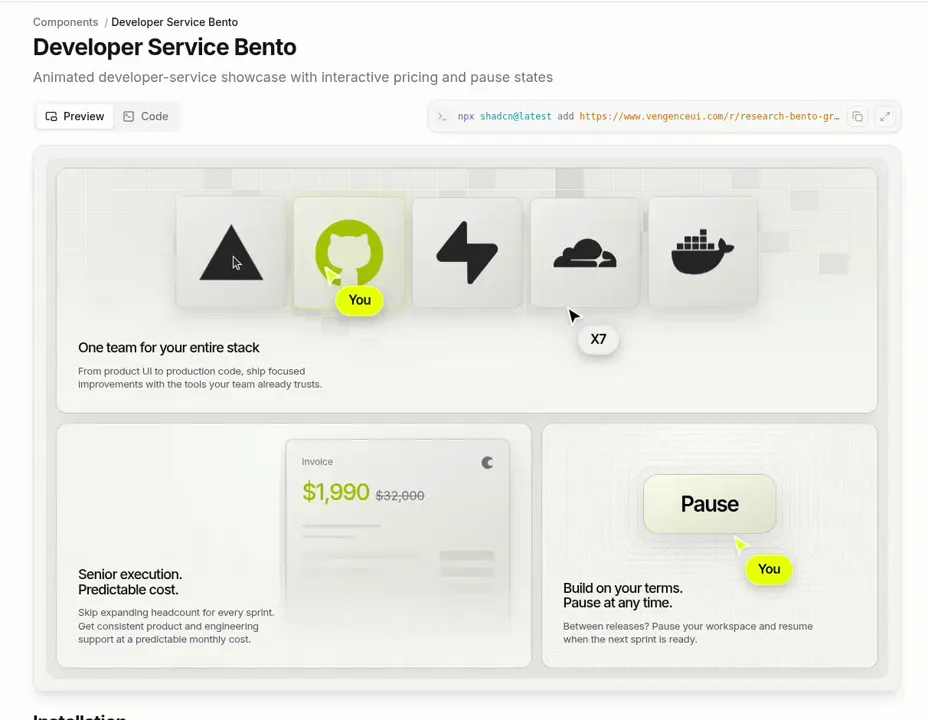Click the Developer Service Bento page title

tap(165, 47)
